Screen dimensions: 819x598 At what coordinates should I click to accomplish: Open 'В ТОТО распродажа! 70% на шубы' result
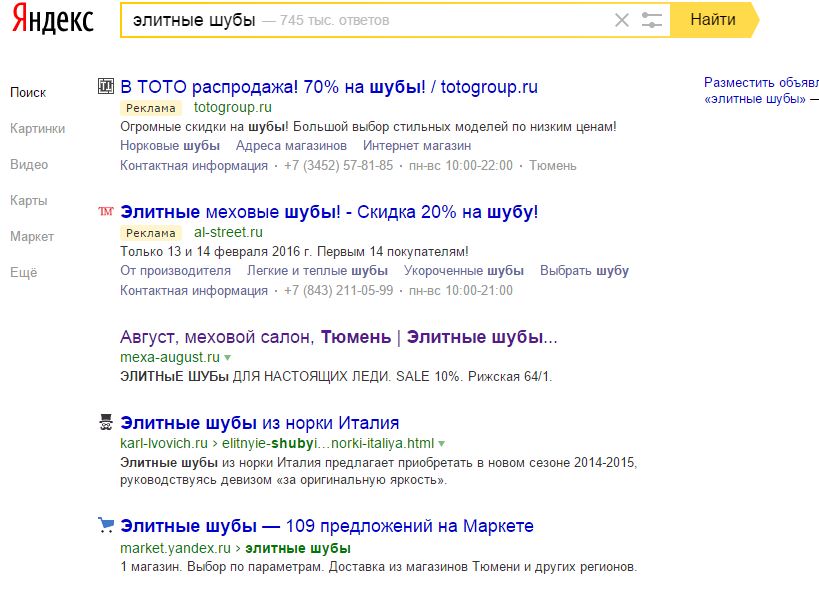(329, 87)
